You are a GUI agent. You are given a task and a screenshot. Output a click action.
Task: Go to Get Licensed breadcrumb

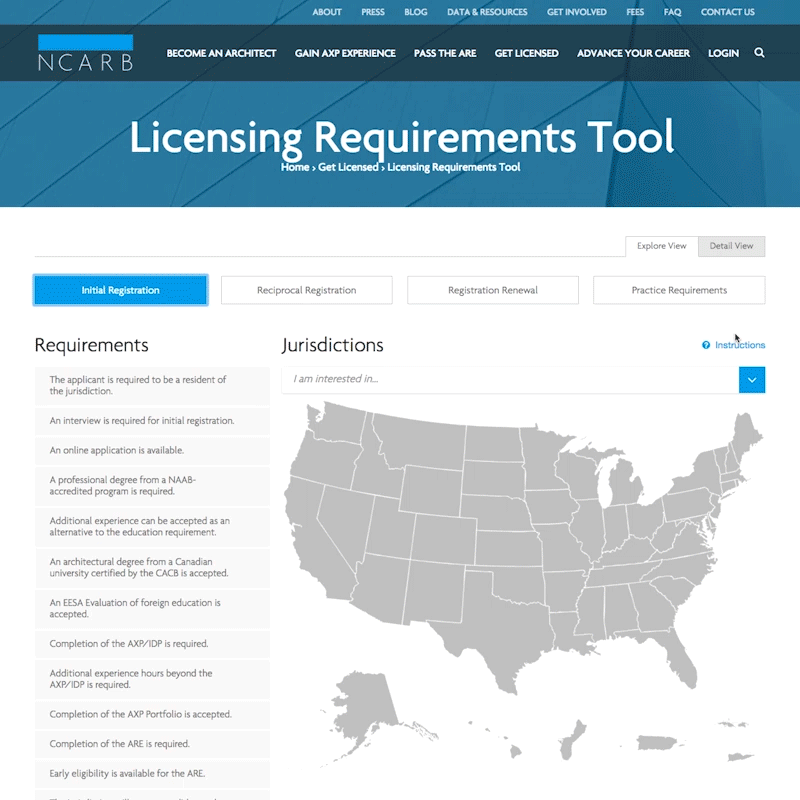click(x=348, y=167)
